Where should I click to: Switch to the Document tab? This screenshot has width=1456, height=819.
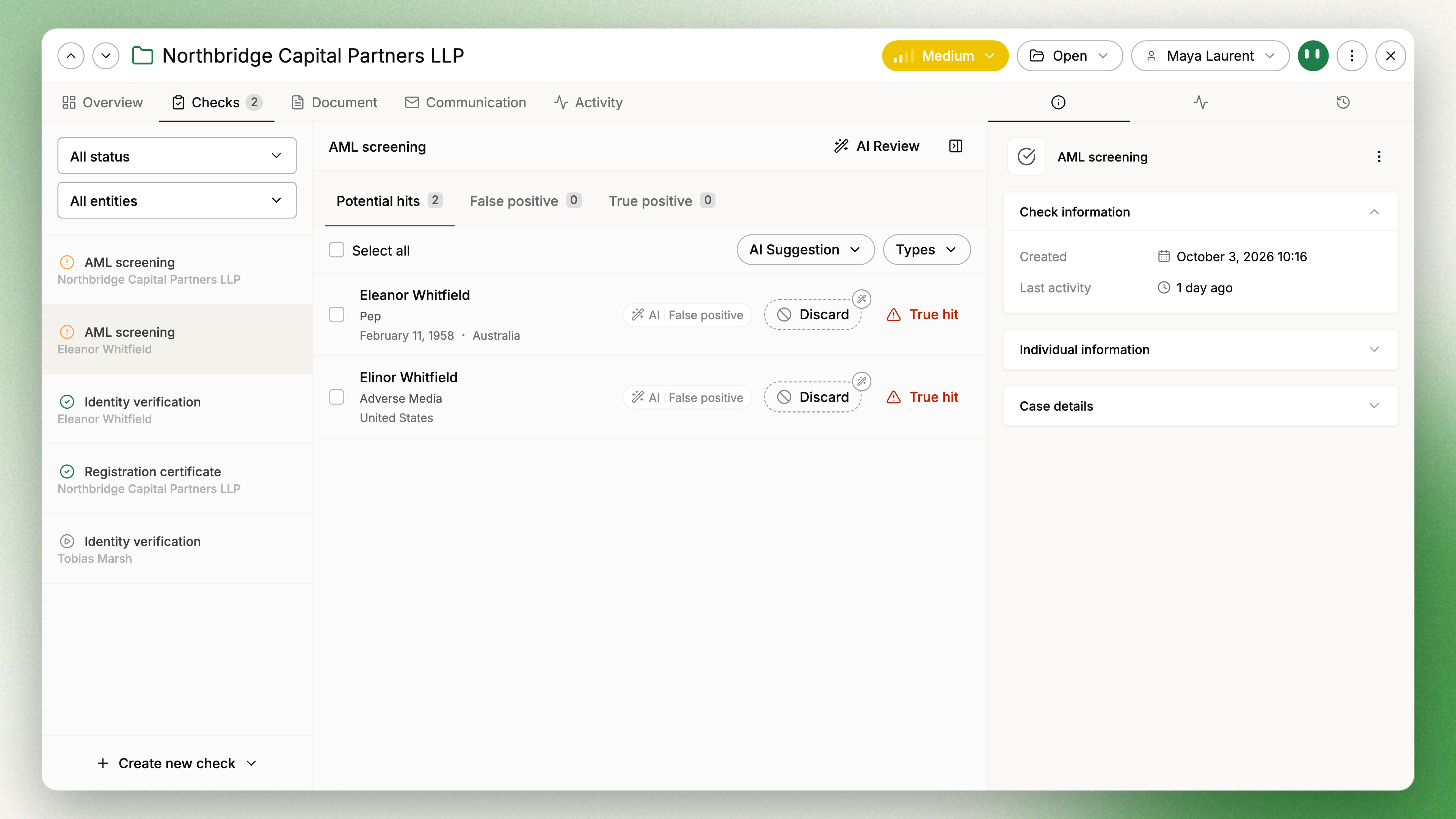(334, 102)
